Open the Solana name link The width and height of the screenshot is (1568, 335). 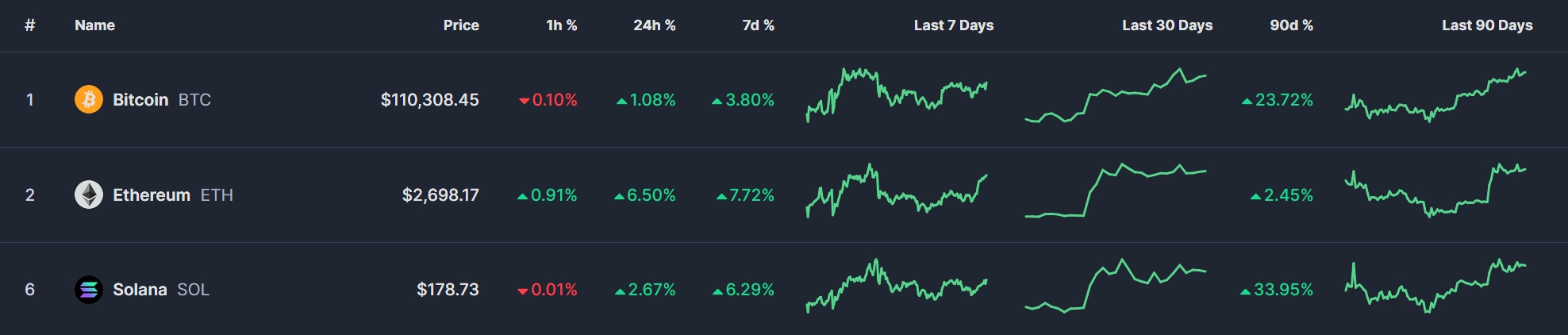pyautogui.click(x=140, y=290)
